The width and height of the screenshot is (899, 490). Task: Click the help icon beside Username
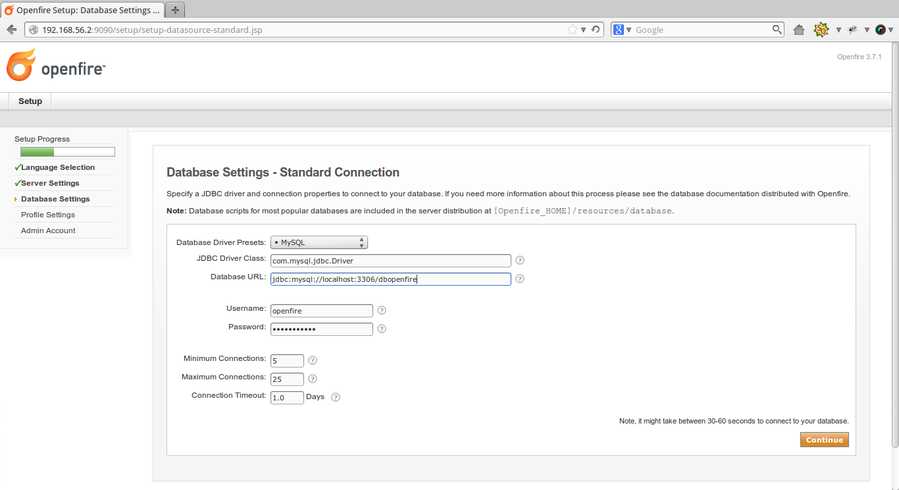pos(381,310)
